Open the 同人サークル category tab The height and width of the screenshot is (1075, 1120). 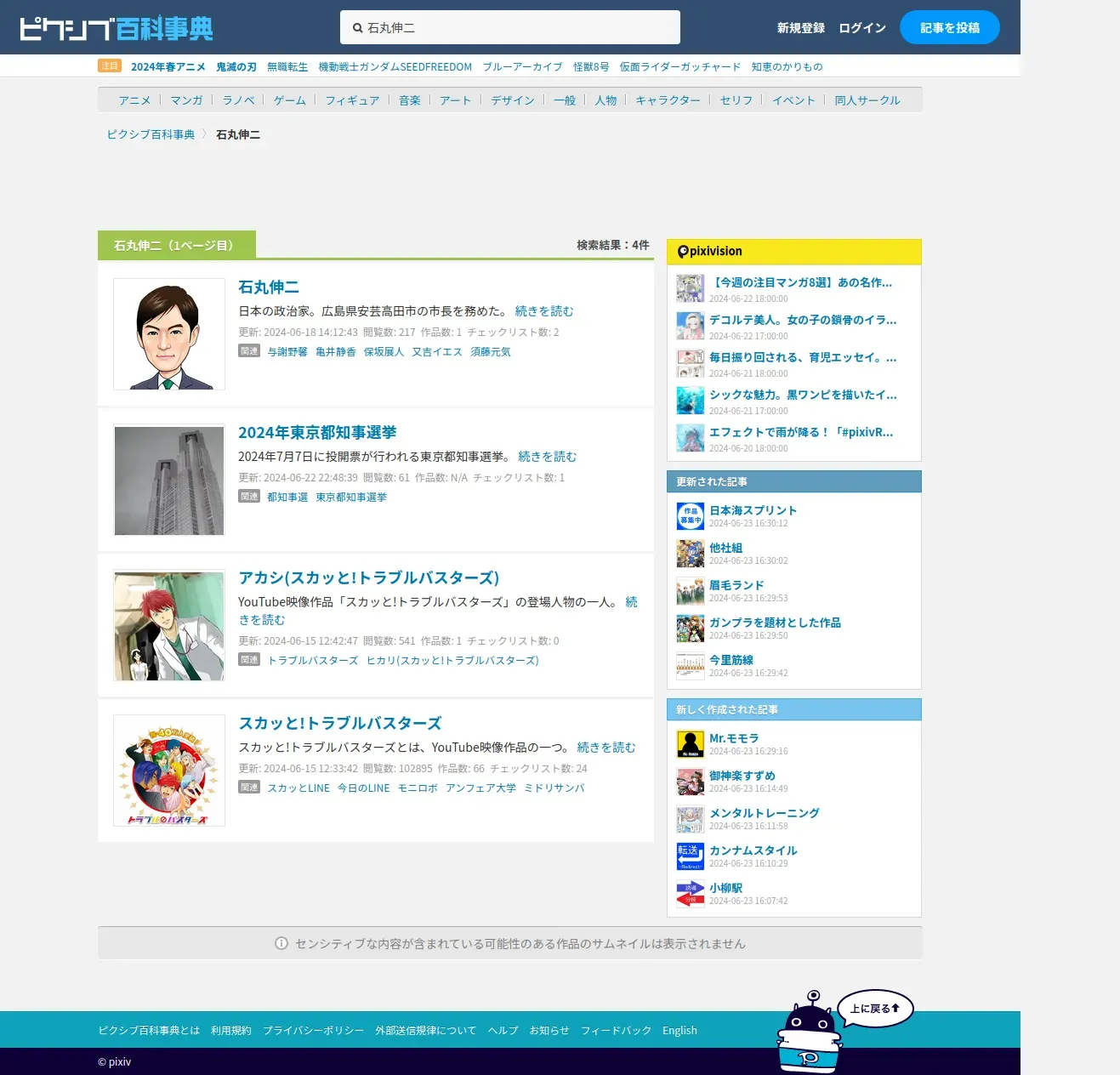tap(867, 100)
